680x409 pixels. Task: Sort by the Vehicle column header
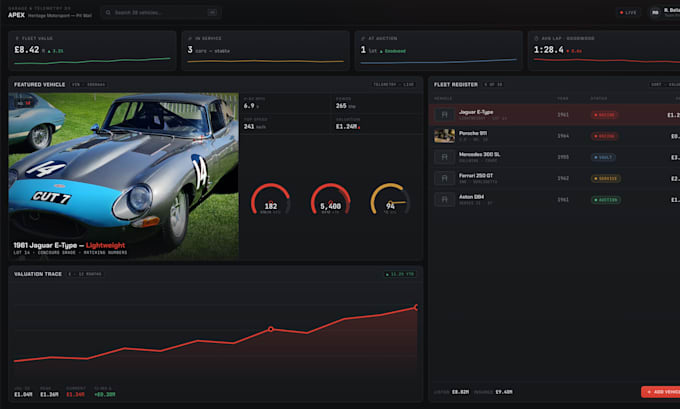click(x=443, y=98)
